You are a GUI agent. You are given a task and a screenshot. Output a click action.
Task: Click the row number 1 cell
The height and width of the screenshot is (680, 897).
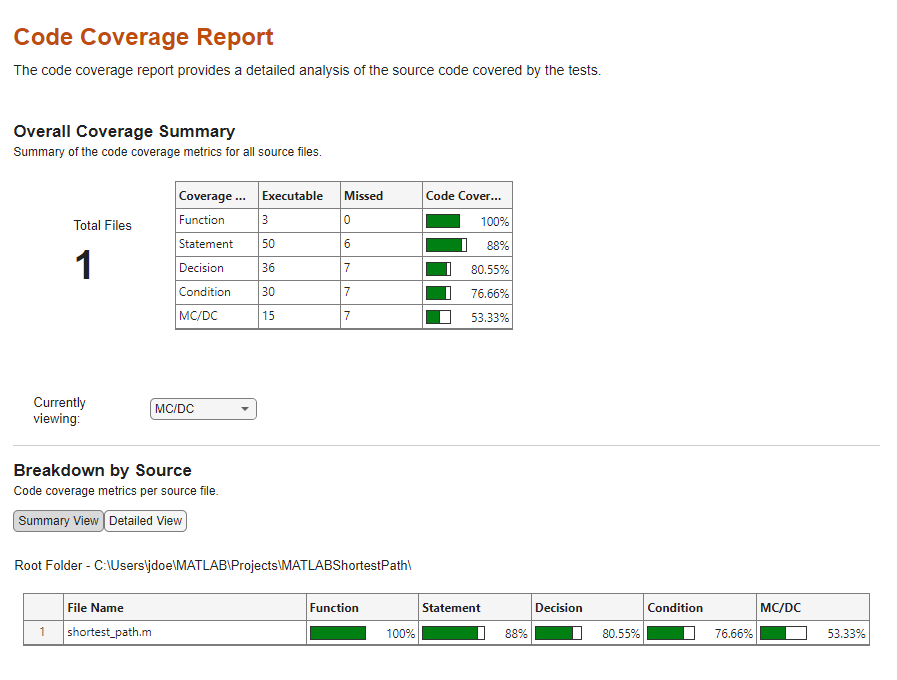42,632
